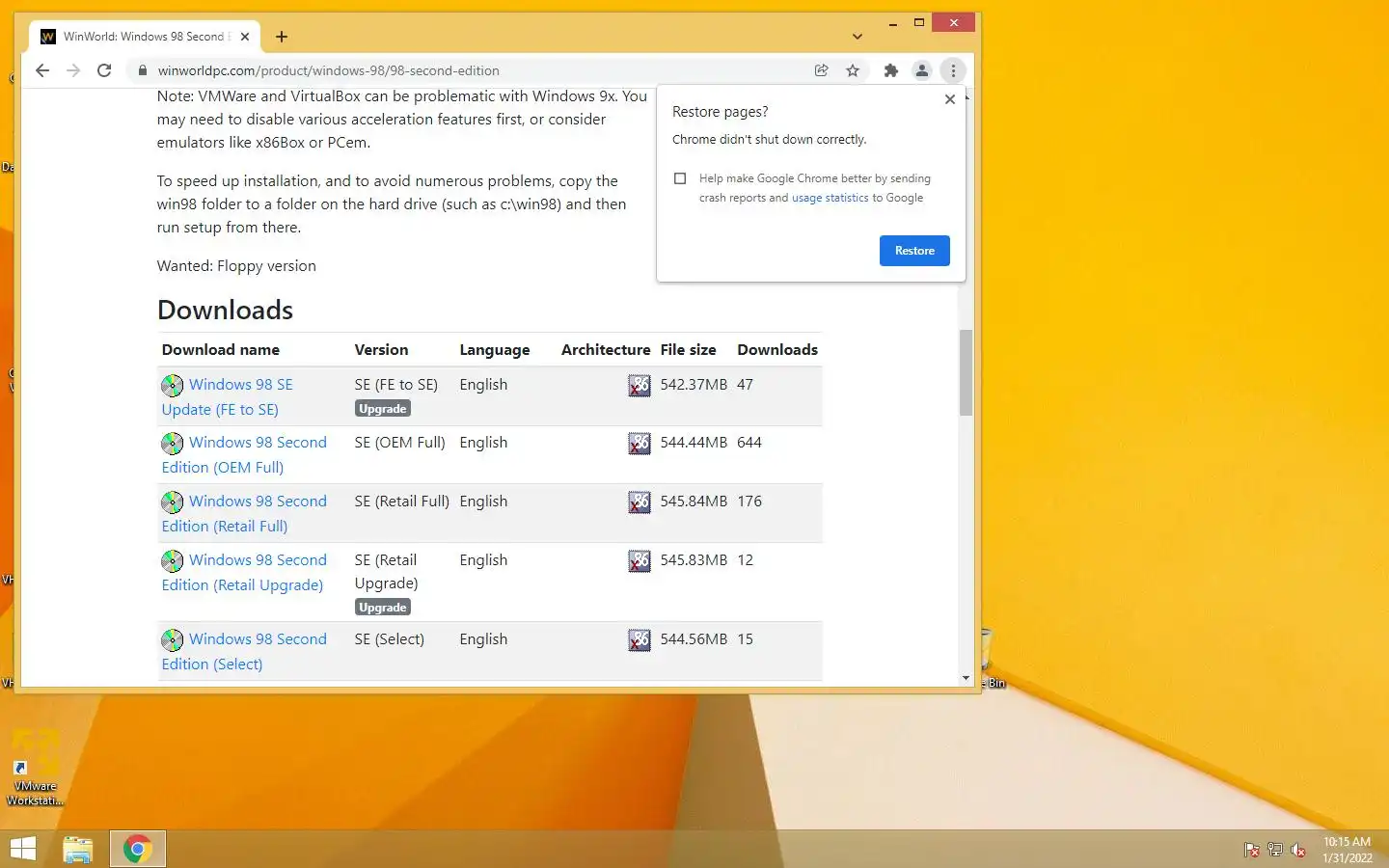Screen dimensions: 1389x868
Task: Open the tab search dropdown arrow
Action: point(858,37)
